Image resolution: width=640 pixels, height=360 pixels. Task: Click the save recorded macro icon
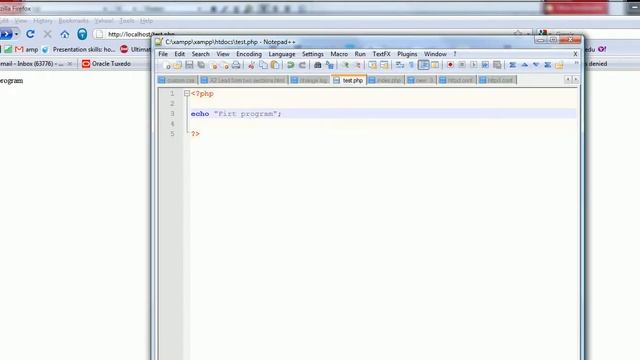[497, 65]
